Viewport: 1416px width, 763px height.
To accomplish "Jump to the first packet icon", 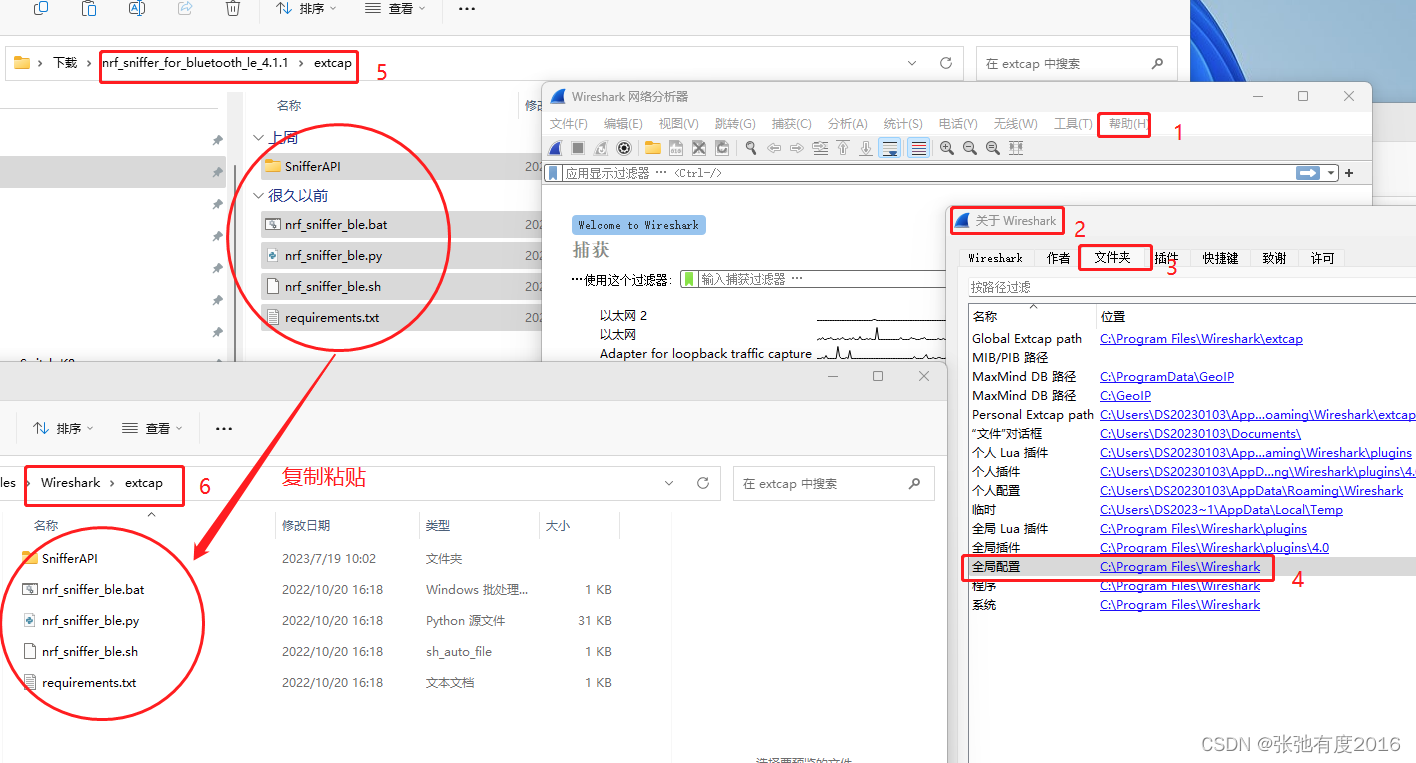I will coord(843,148).
